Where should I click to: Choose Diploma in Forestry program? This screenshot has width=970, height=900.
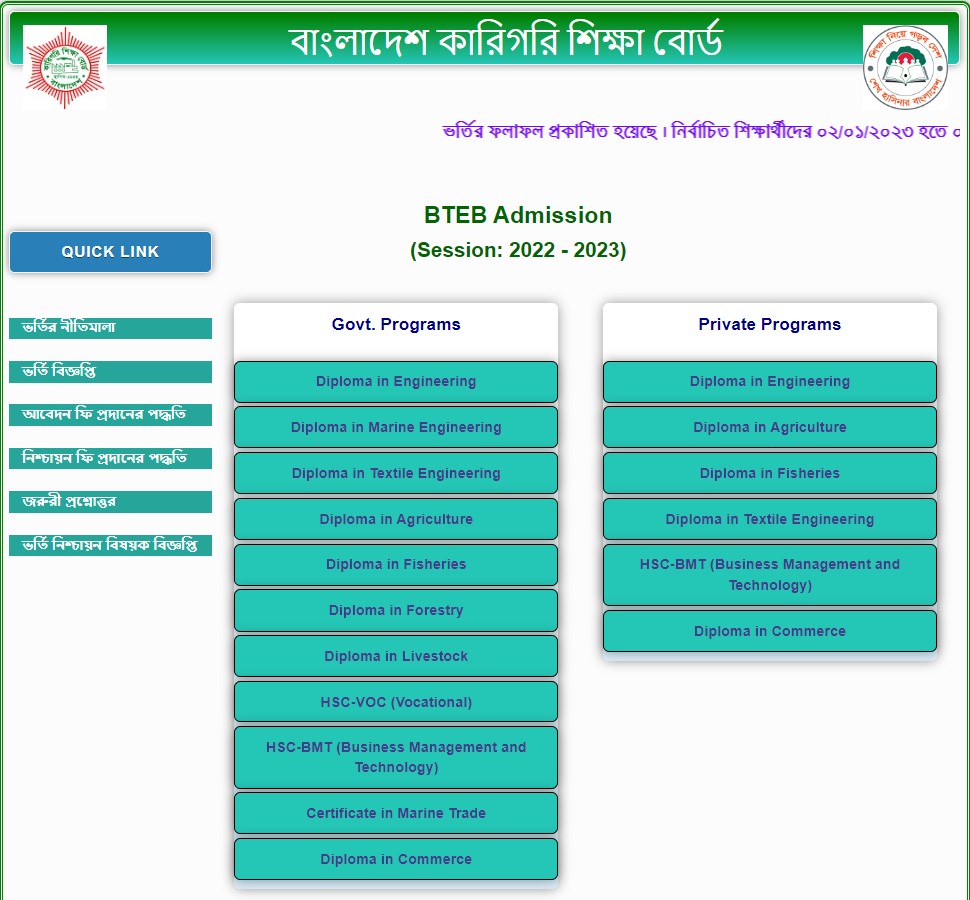(396, 611)
